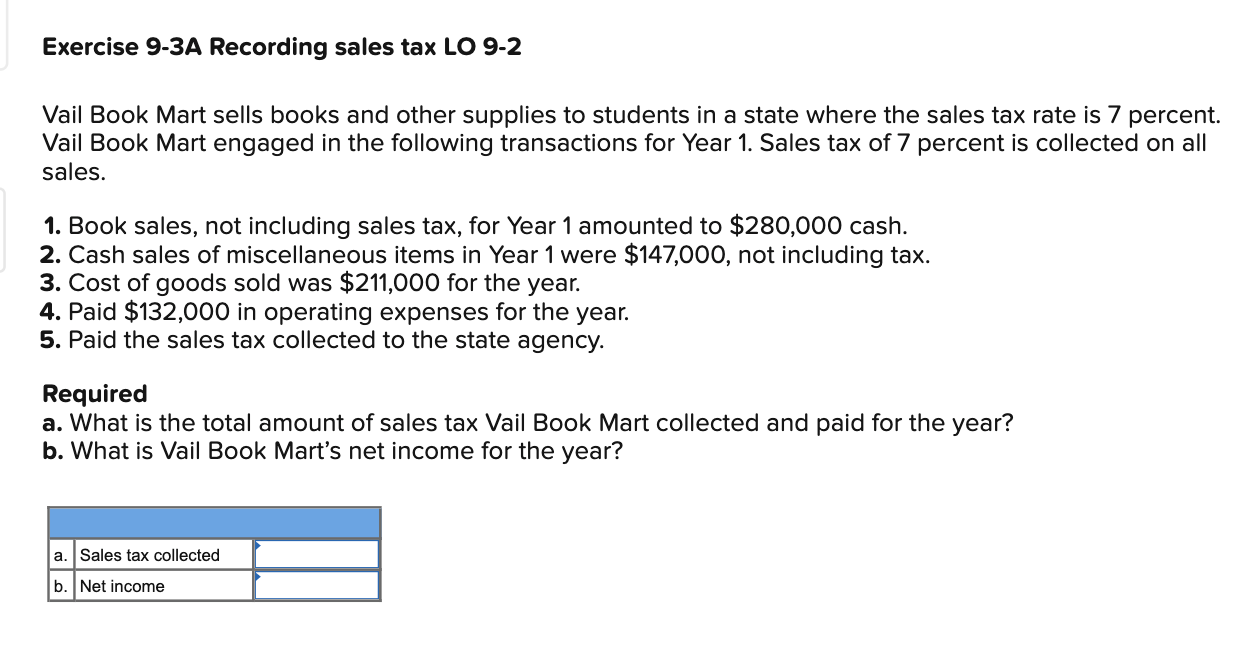Viewport: 1252px width, 648px height.
Task: Click the Sales tax collected input field
Action: coord(316,553)
